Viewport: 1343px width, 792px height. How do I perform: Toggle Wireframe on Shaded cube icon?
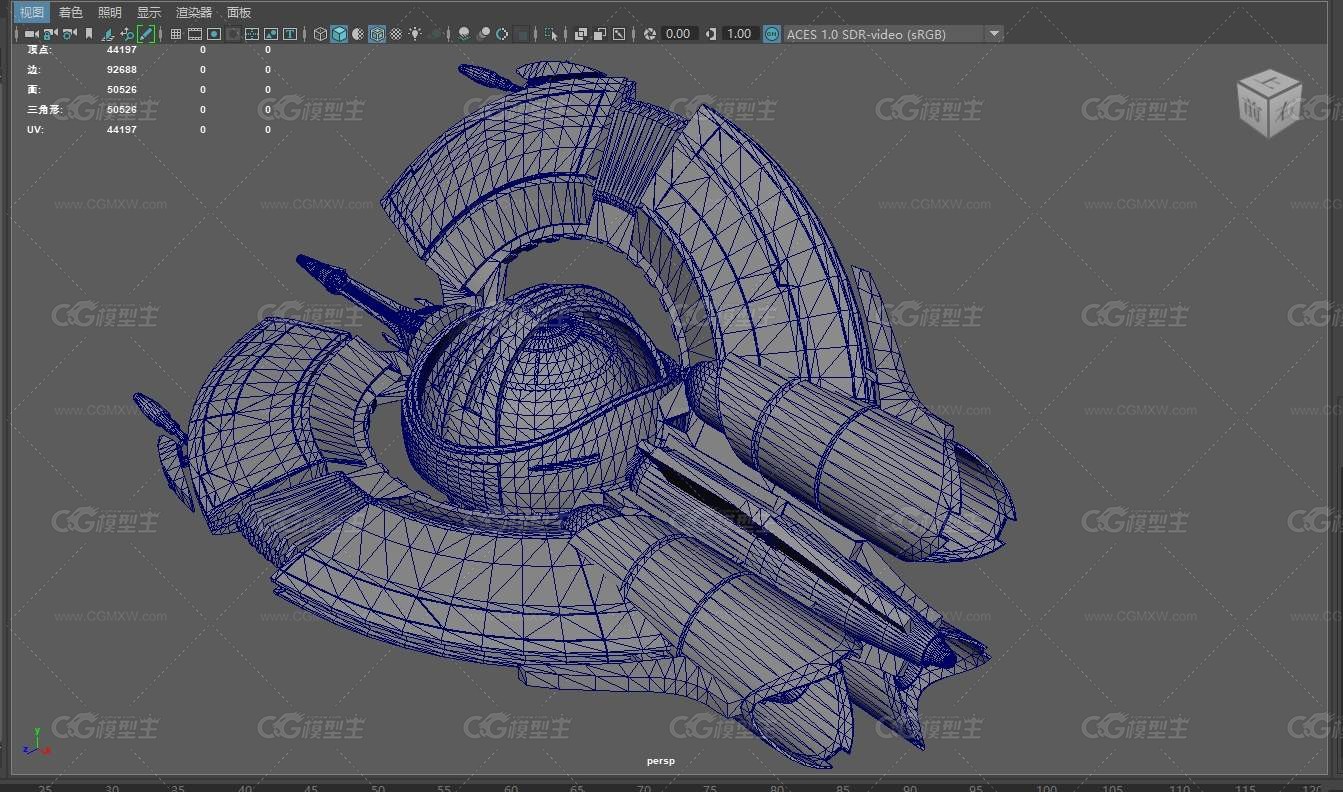coord(377,34)
